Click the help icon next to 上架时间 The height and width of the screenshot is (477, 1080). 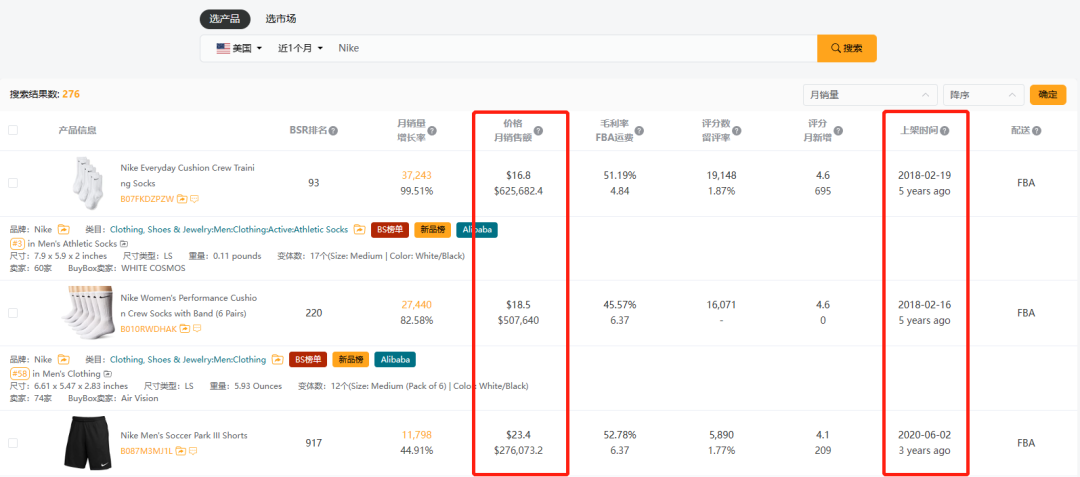pos(945,130)
